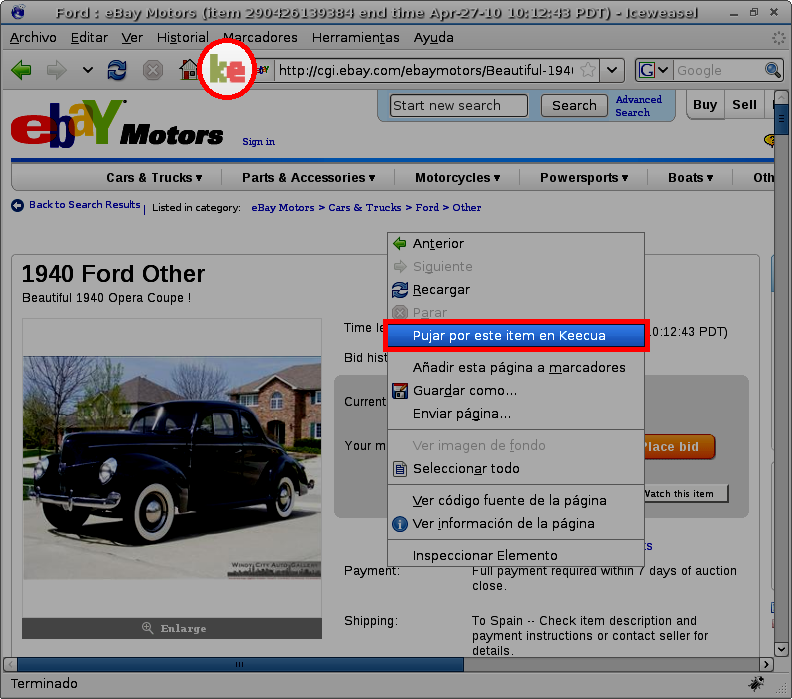Click the 'Start new search' field
Screen dimensions: 792x699
(459, 105)
